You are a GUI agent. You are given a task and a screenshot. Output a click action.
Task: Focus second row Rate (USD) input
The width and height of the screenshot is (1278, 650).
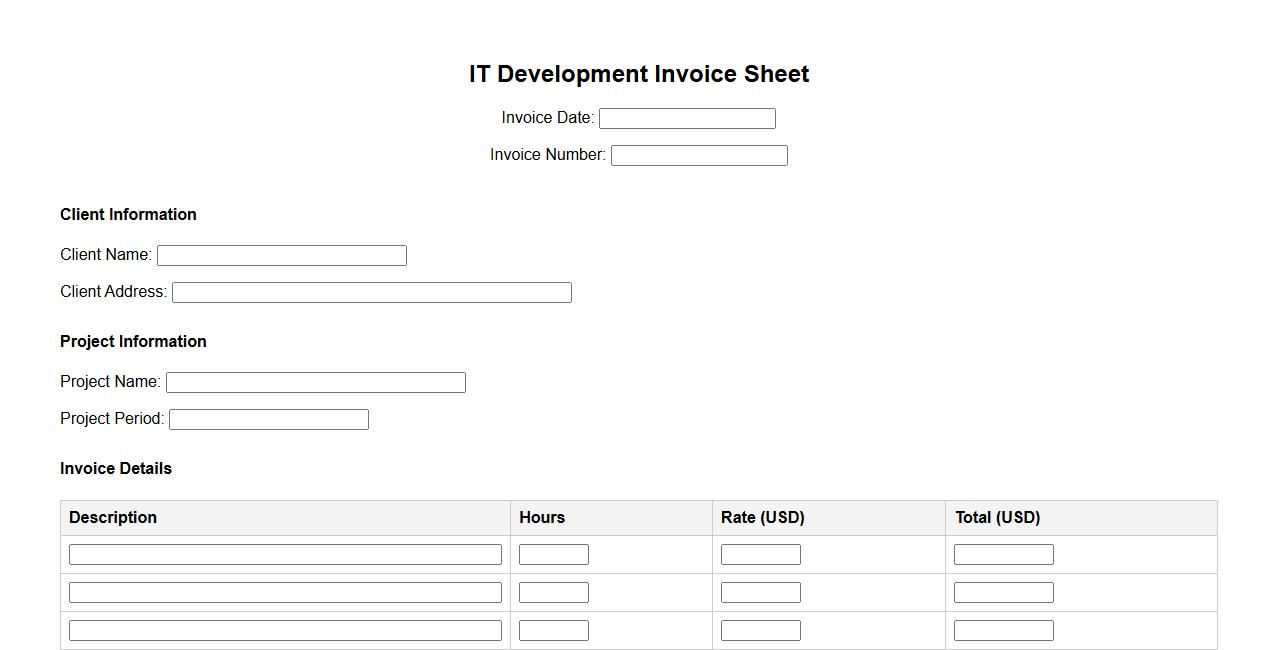coord(760,592)
